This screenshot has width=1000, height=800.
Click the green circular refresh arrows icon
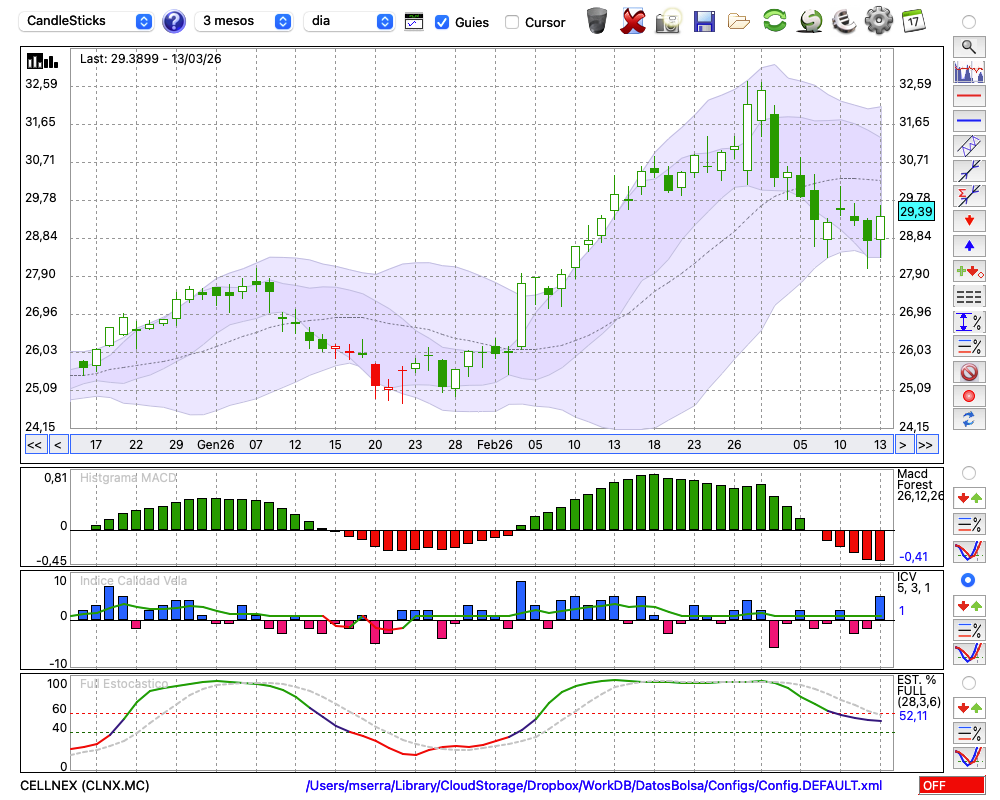774,20
